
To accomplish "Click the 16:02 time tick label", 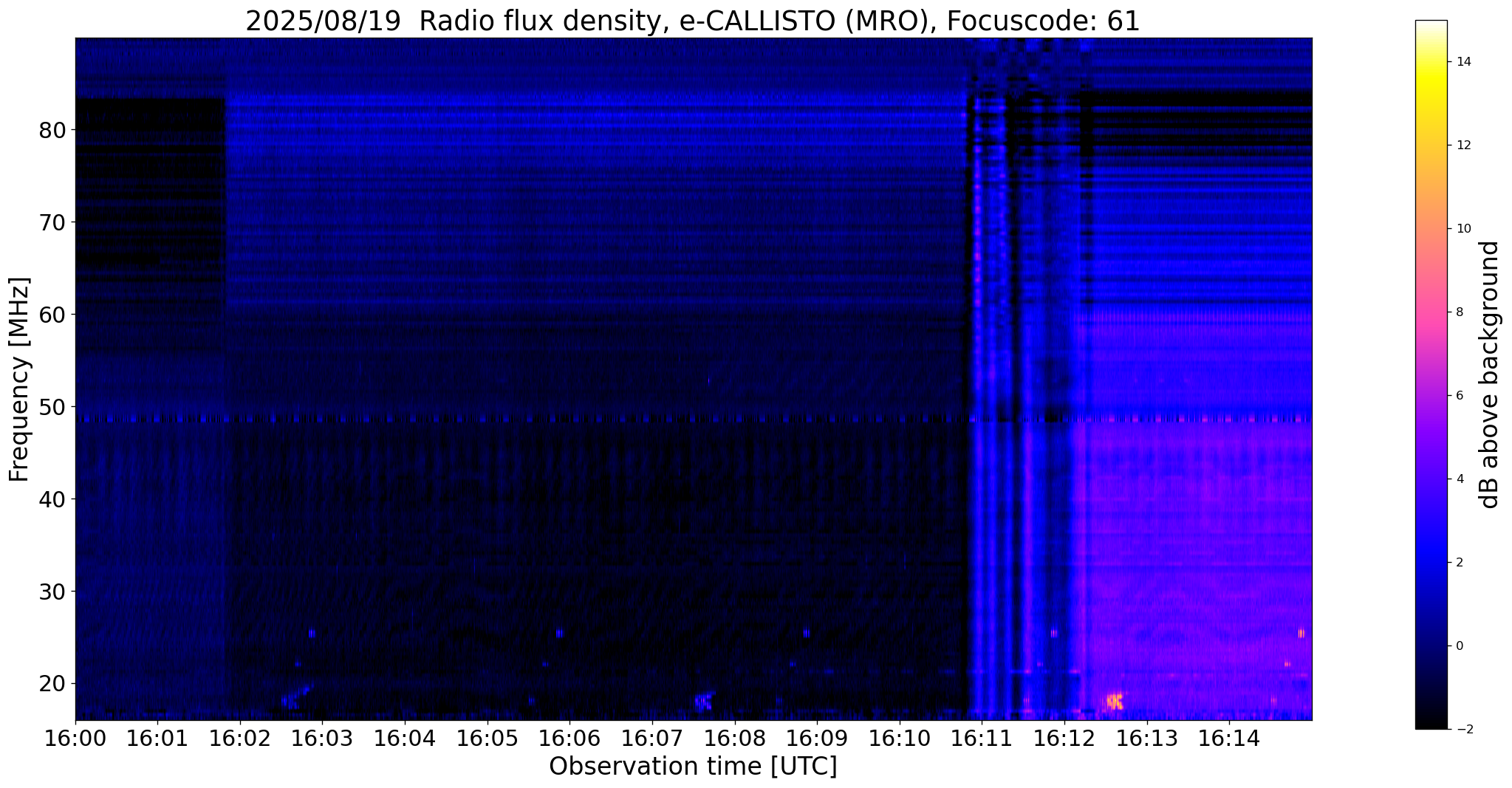I will coord(240,738).
